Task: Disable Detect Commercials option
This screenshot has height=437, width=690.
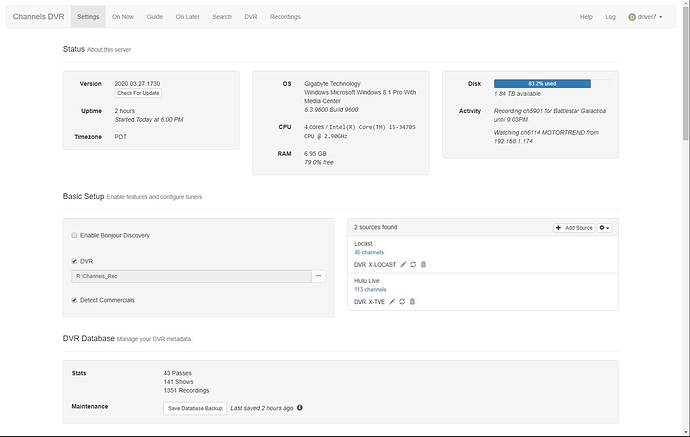Action: [x=74, y=300]
